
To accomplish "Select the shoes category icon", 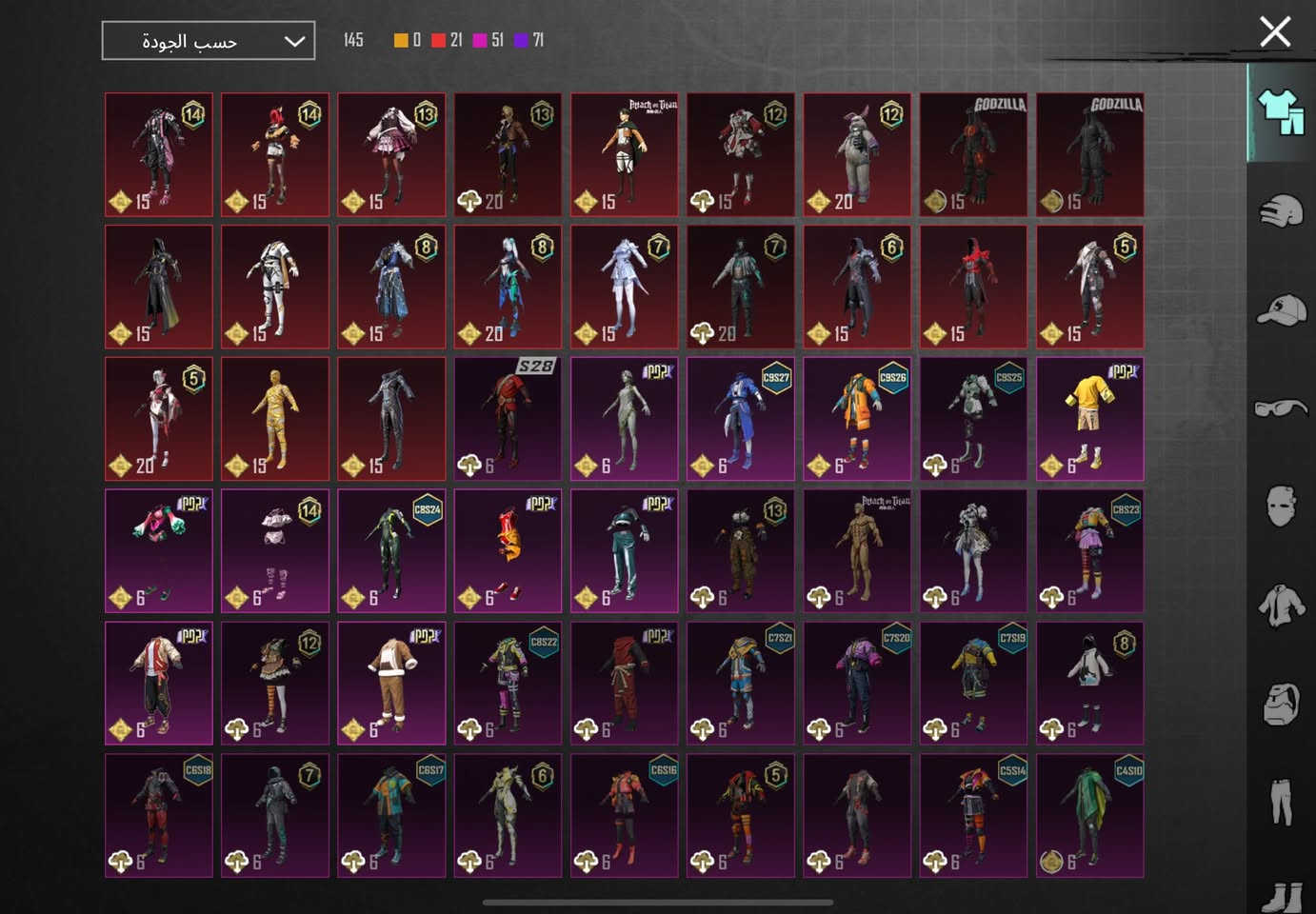I will [1280, 895].
